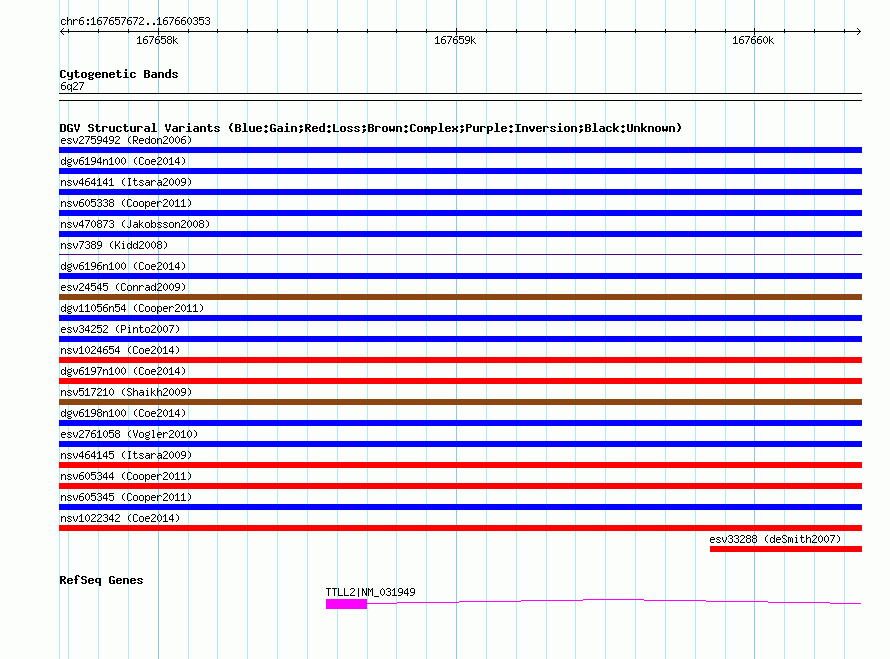
Task: Click the left arrowhead of the ruler
Action: pyautogui.click(x=63, y=32)
